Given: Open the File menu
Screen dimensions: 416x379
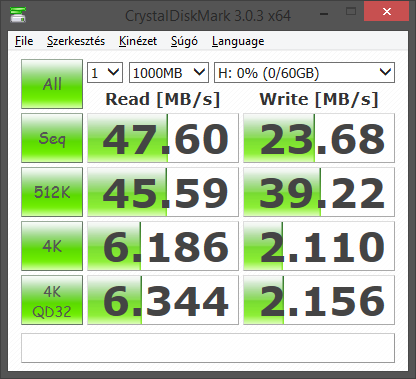Looking at the screenshot, I should coord(24,41).
